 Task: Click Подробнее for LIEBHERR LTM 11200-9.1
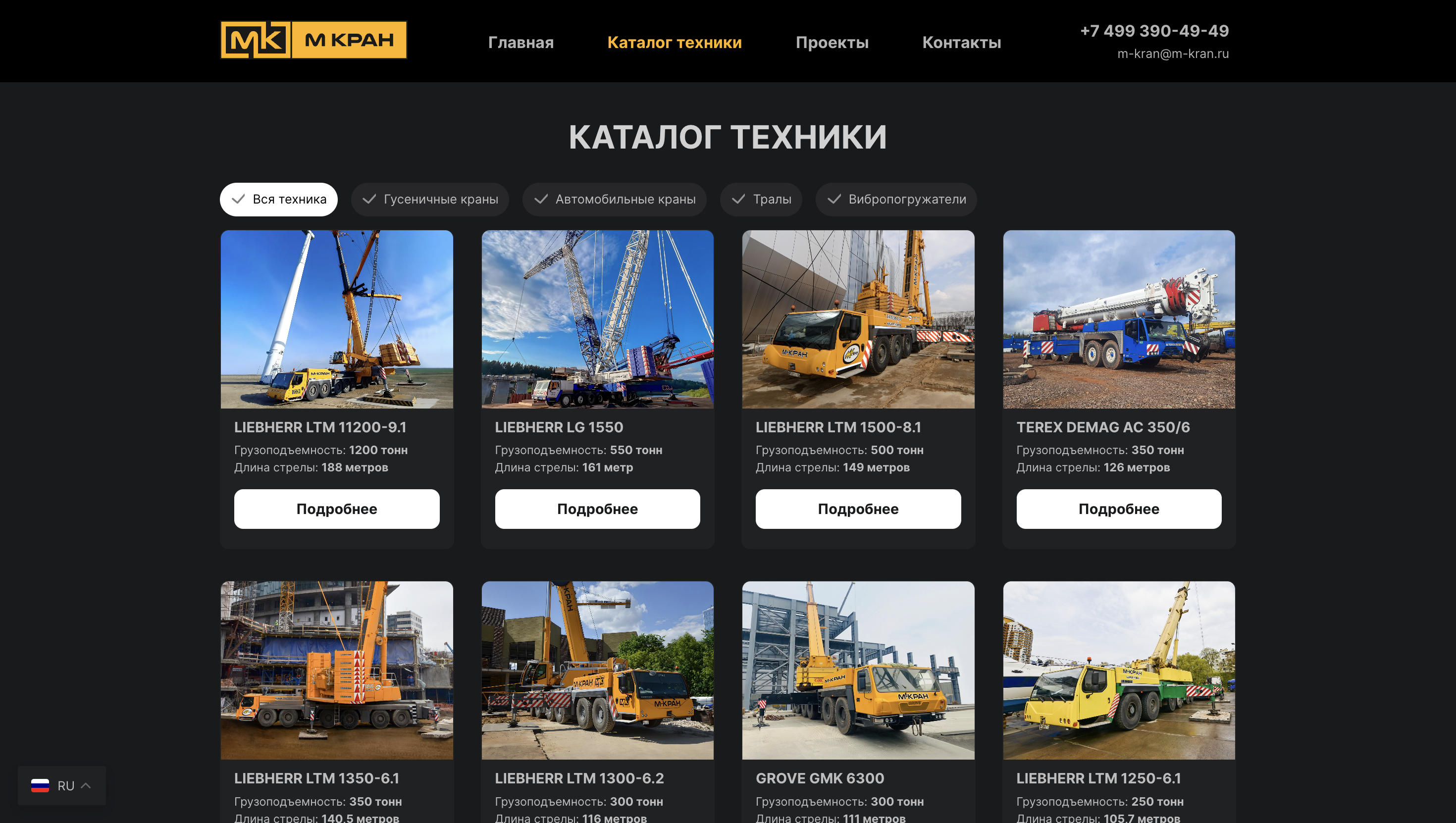pyautogui.click(x=337, y=509)
